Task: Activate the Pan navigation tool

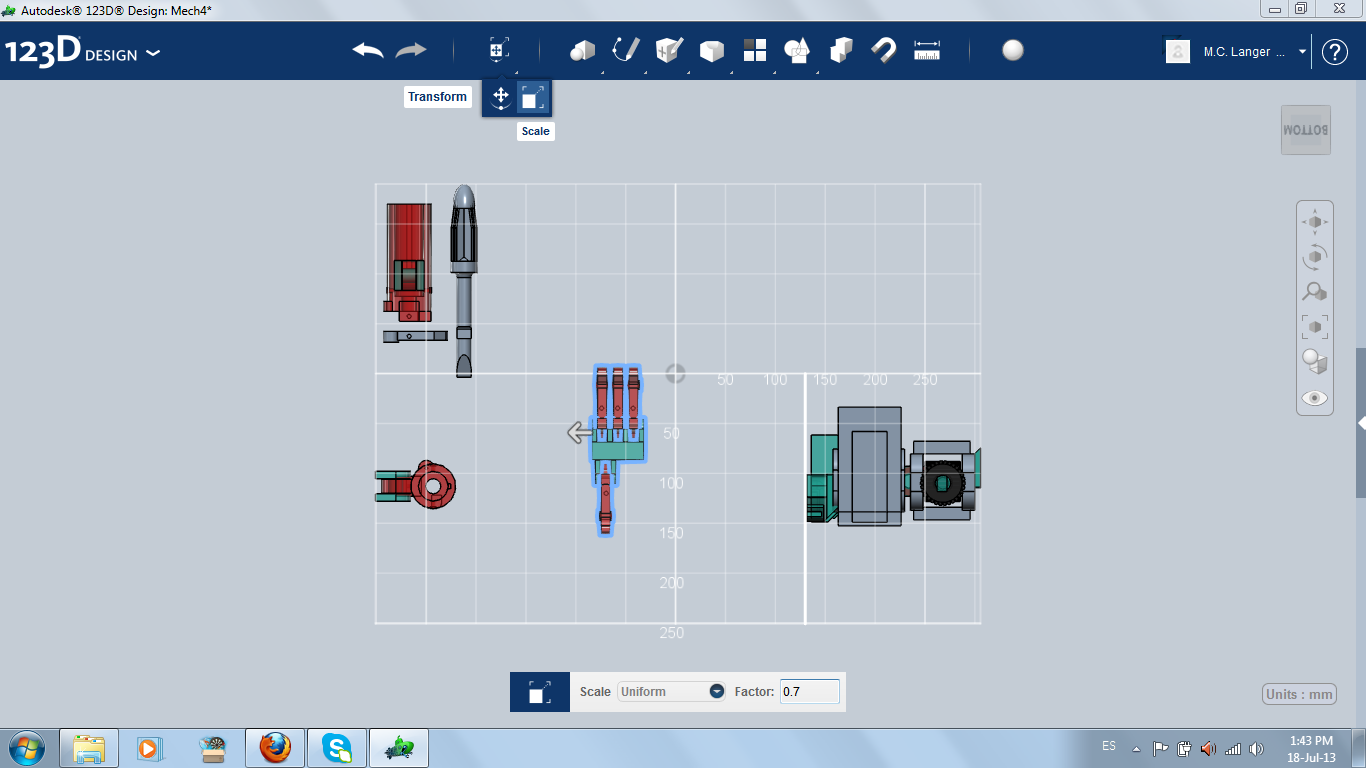Action: coord(1315,222)
